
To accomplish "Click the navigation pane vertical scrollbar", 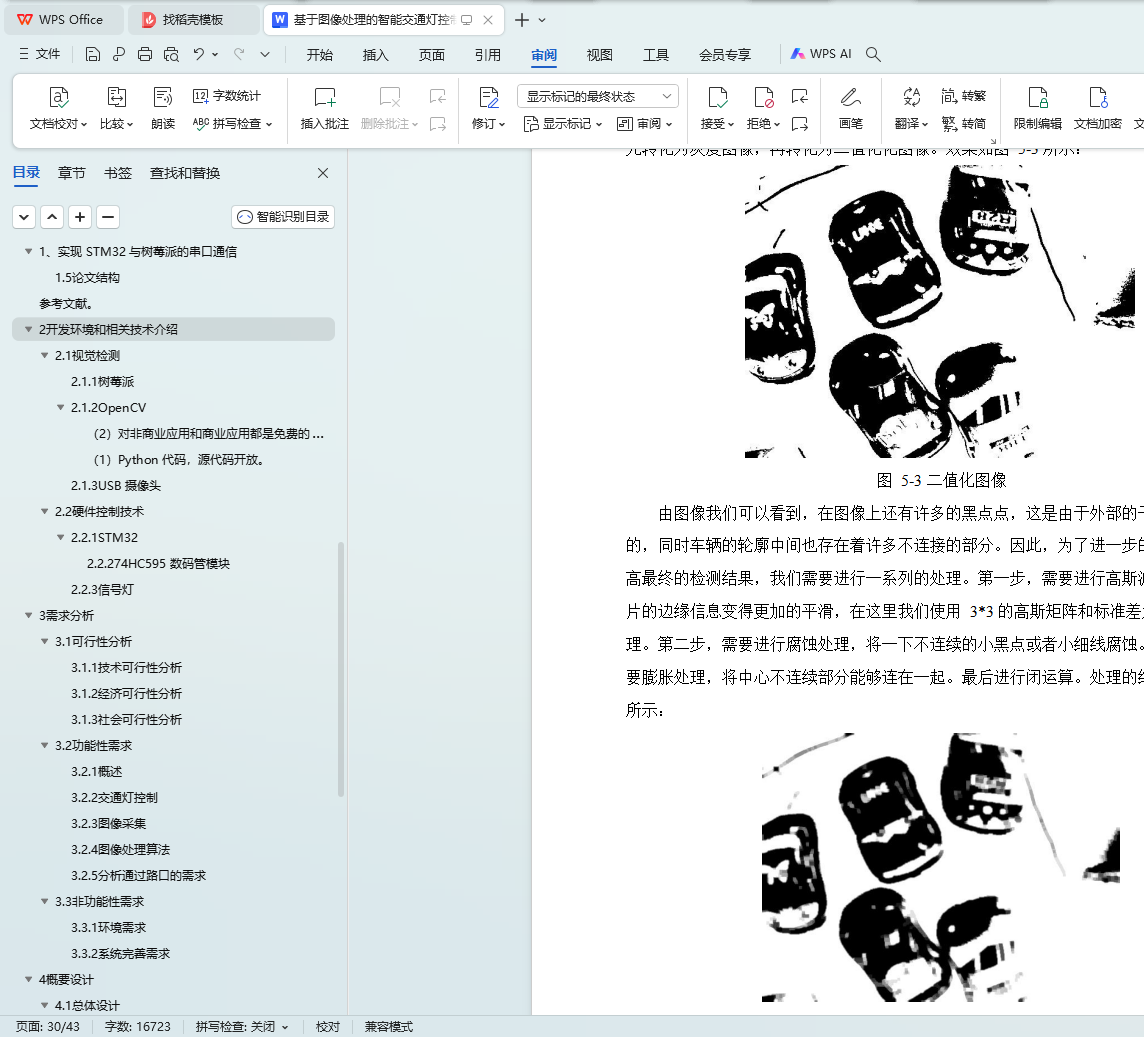I will click(341, 668).
